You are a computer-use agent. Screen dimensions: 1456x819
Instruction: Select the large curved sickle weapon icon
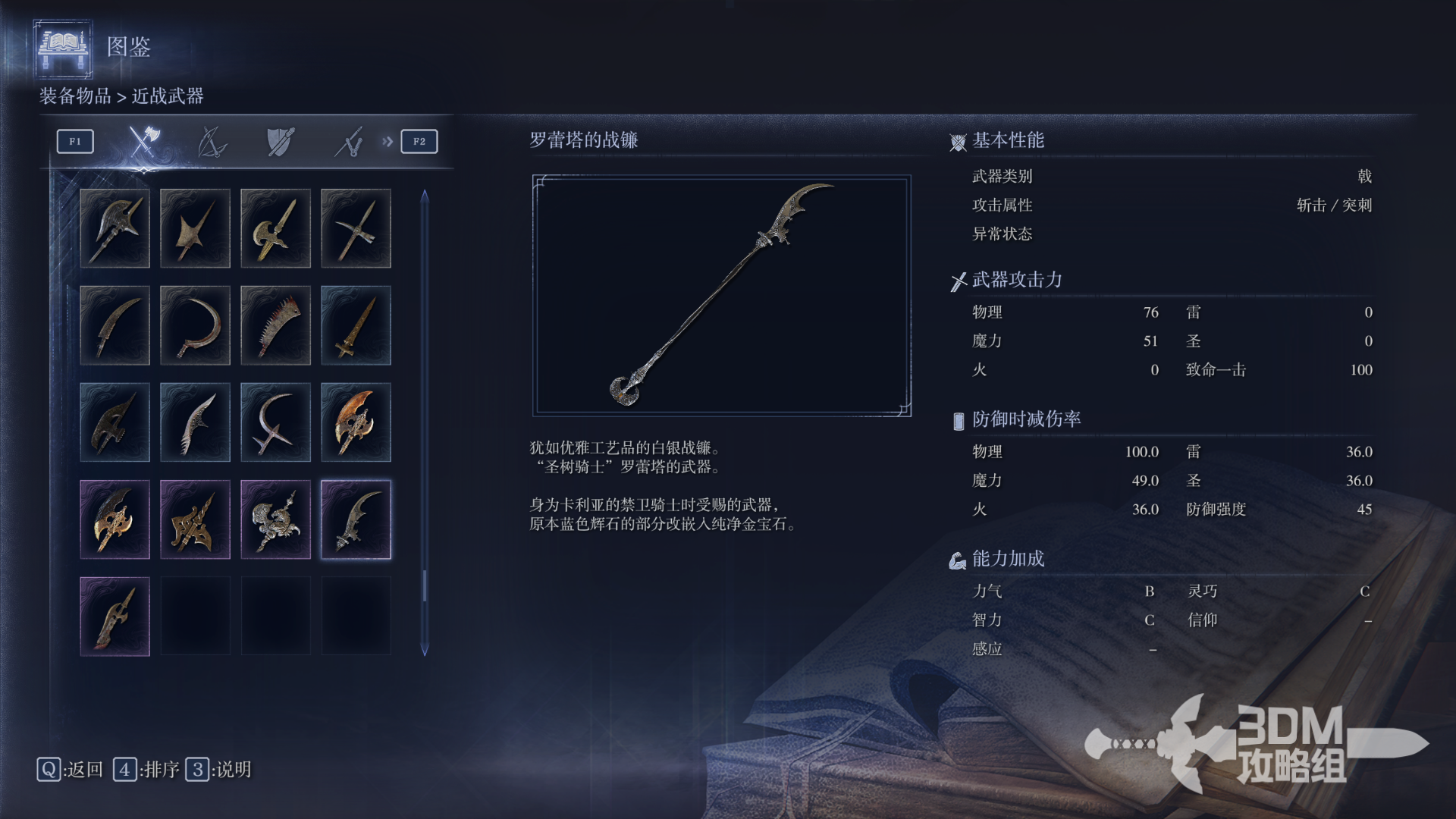[195, 325]
